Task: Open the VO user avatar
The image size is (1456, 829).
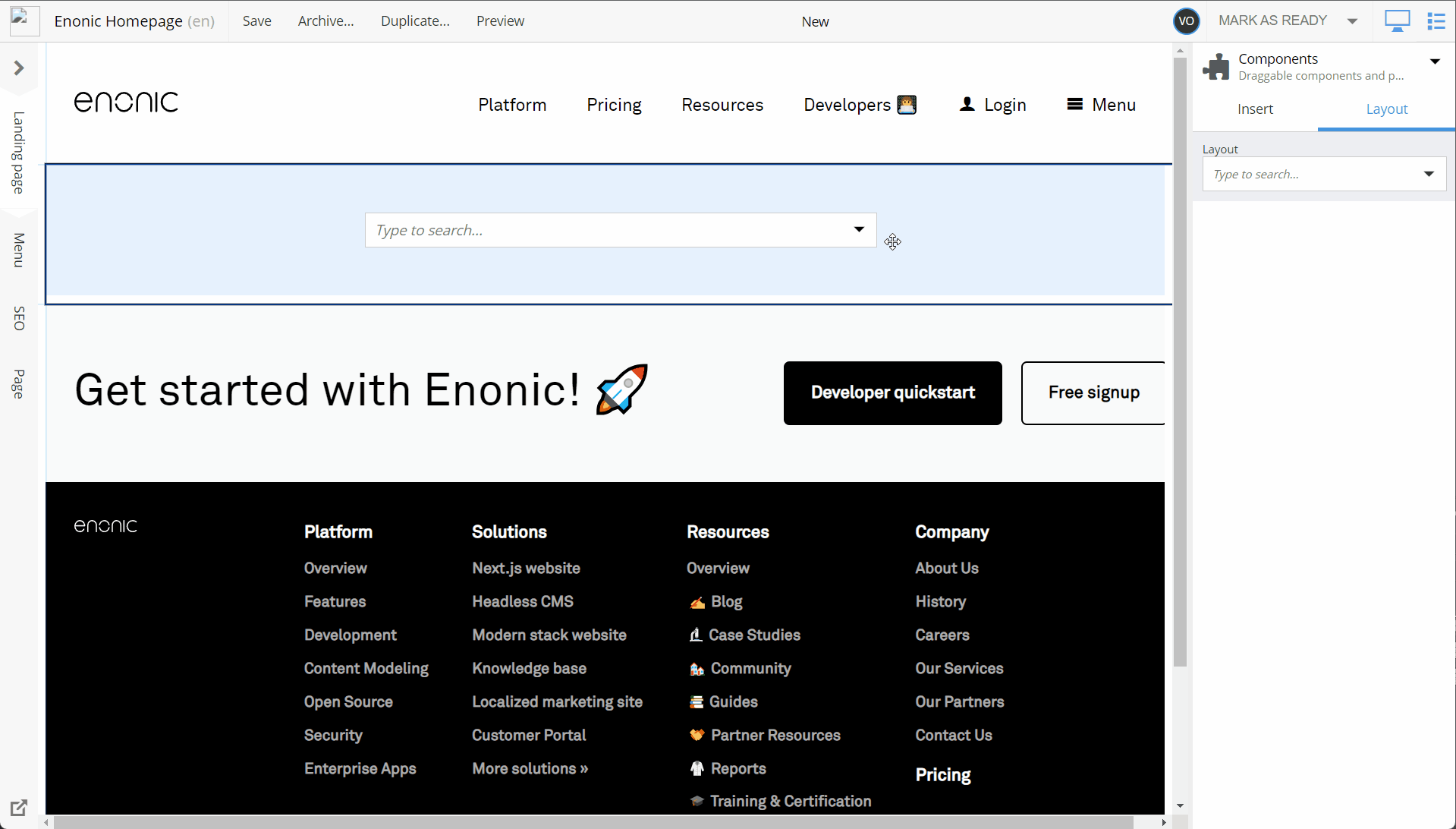Action: [1186, 21]
